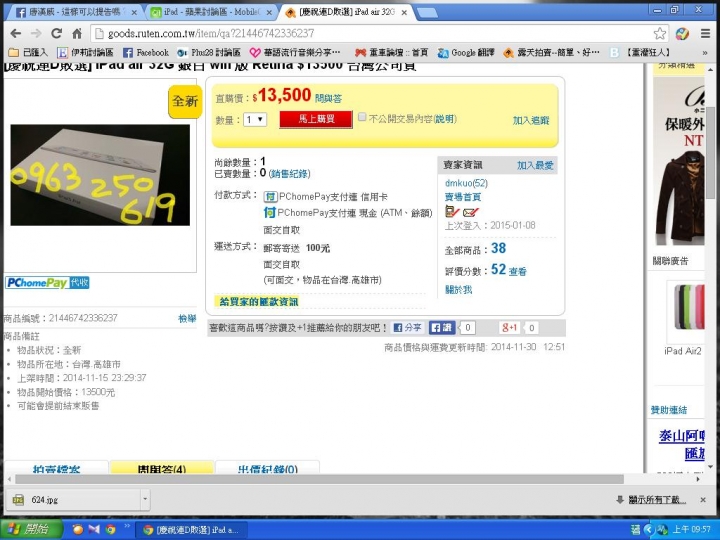Click the seller's mail verification icon
Viewport: 720px width, 540px height.
[471, 212]
